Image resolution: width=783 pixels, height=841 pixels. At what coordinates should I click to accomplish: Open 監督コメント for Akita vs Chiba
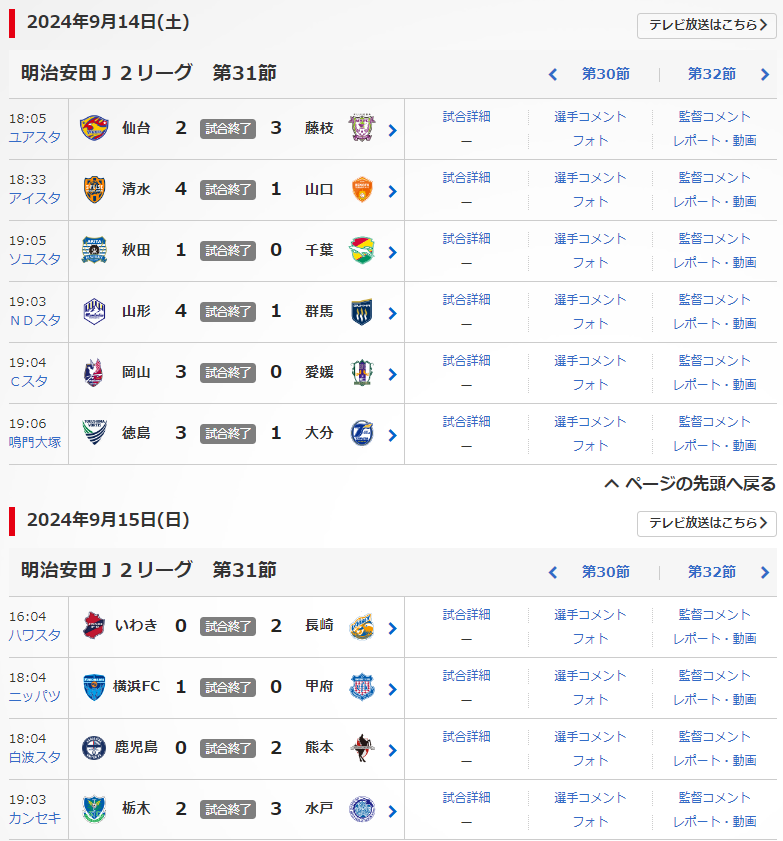(x=714, y=238)
